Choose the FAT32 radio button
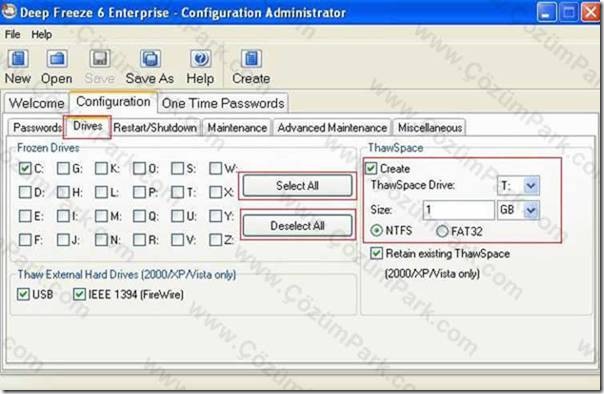Image resolution: width=604 pixels, height=394 pixels. click(x=442, y=231)
